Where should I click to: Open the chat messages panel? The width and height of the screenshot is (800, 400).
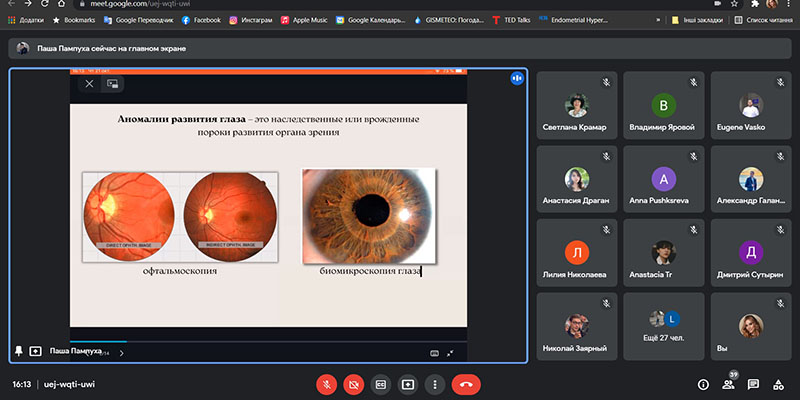754,384
